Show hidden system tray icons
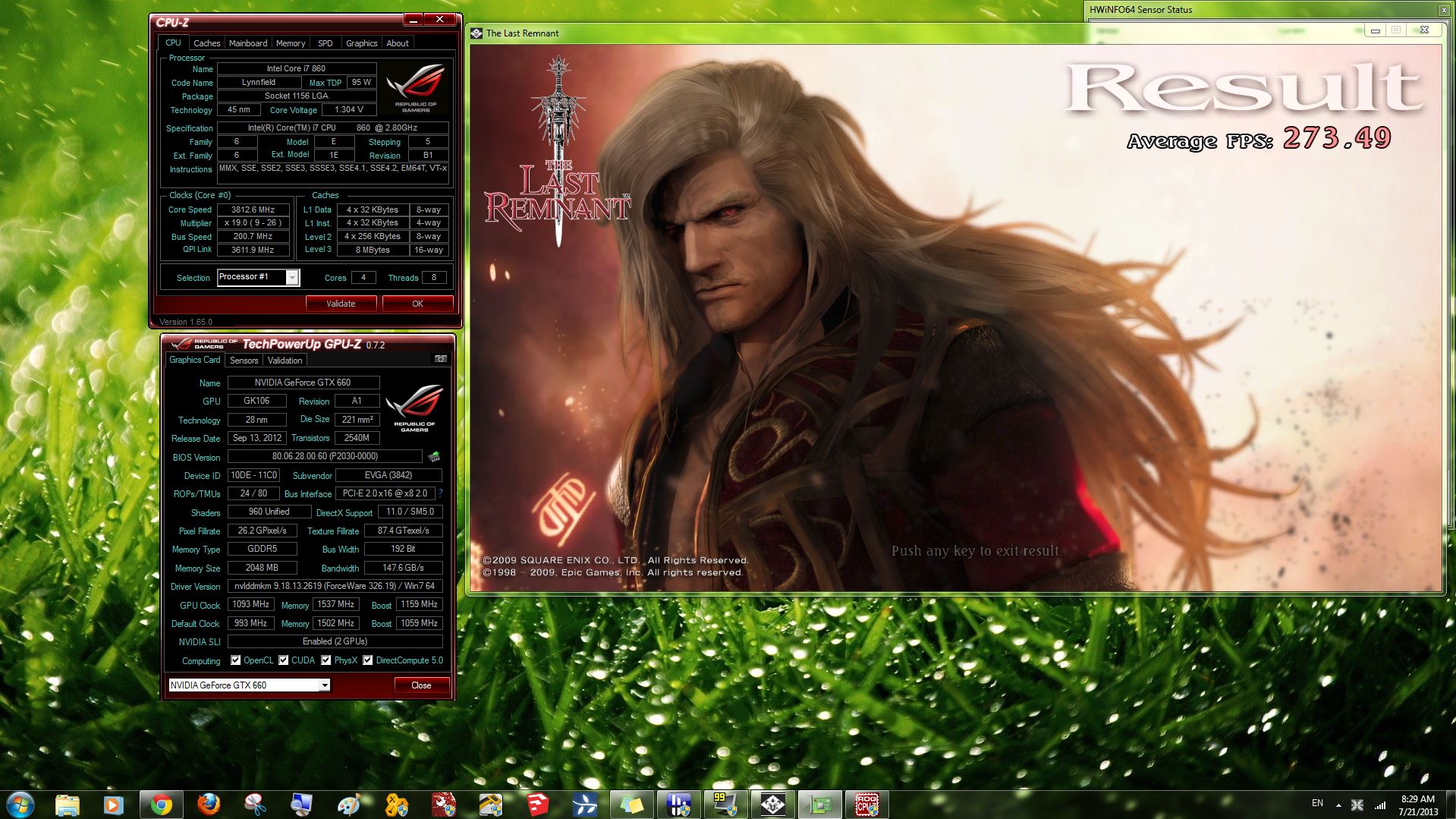 (1338, 805)
